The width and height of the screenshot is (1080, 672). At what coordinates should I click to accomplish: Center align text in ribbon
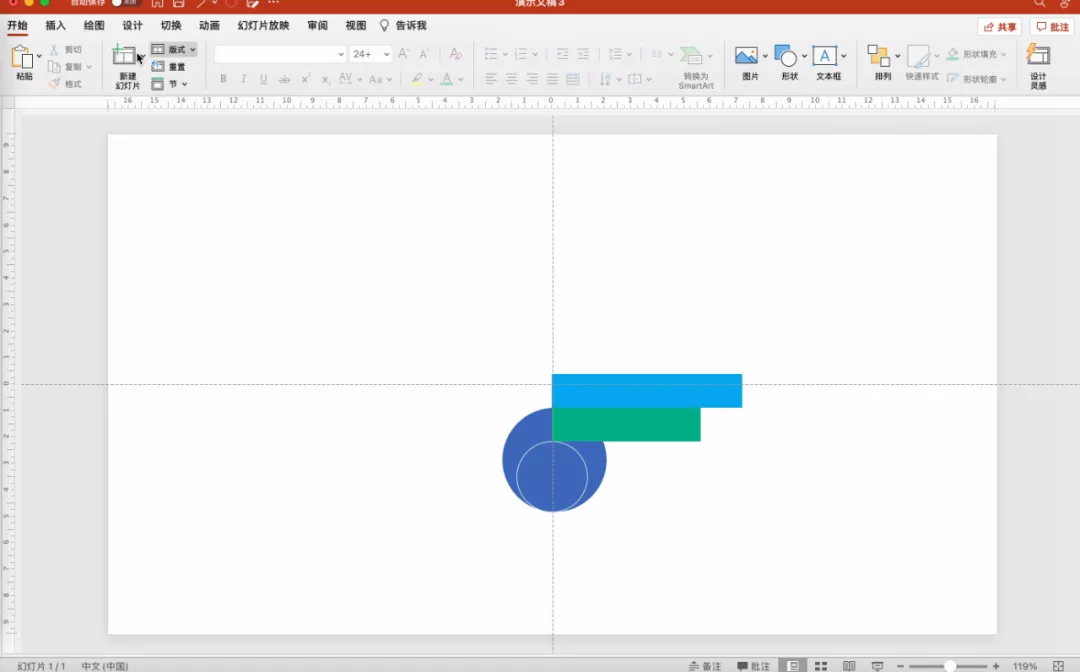tap(511, 79)
